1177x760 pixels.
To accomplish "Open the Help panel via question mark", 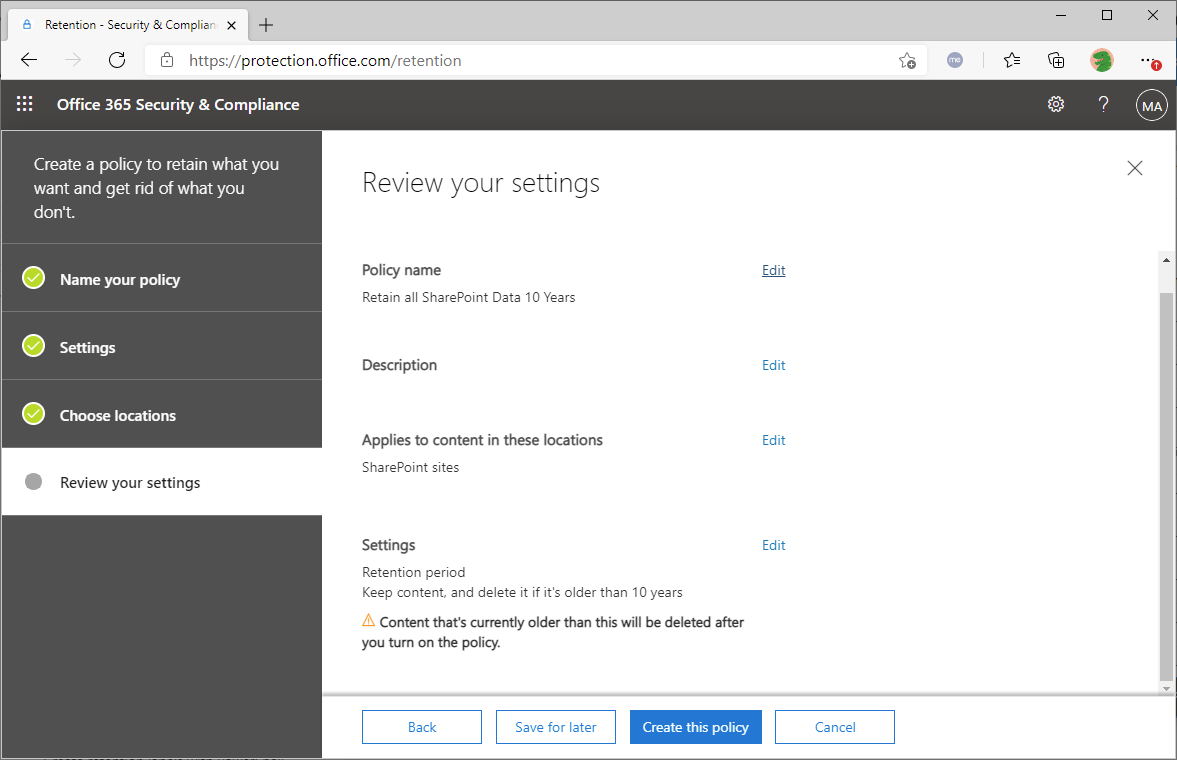I will 1102,104.
